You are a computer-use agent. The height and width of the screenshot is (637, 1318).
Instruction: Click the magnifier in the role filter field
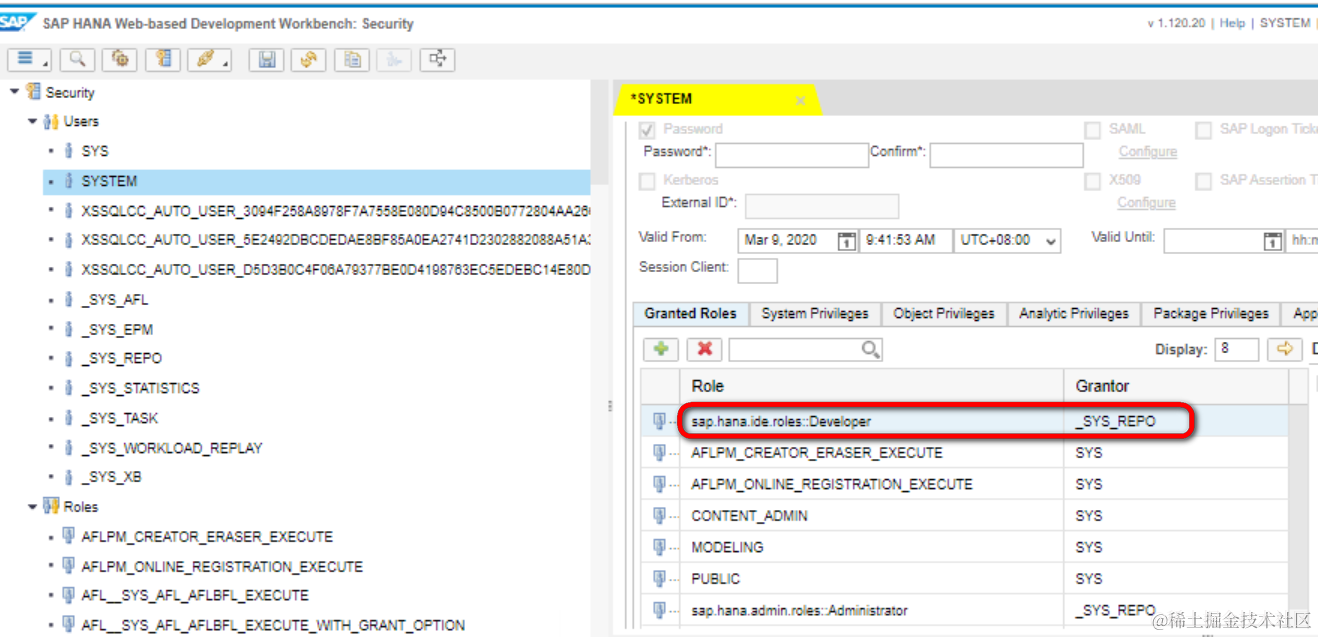click(870, 349)
